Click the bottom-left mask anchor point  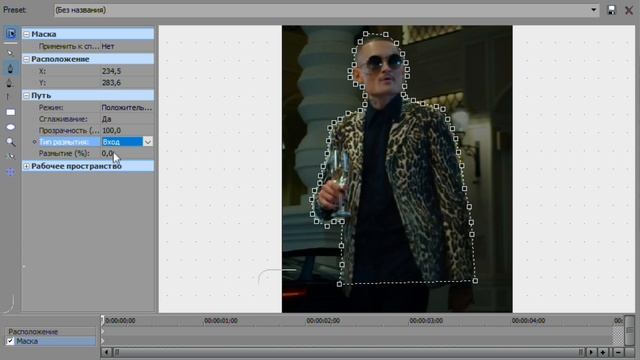coord(340,284)
